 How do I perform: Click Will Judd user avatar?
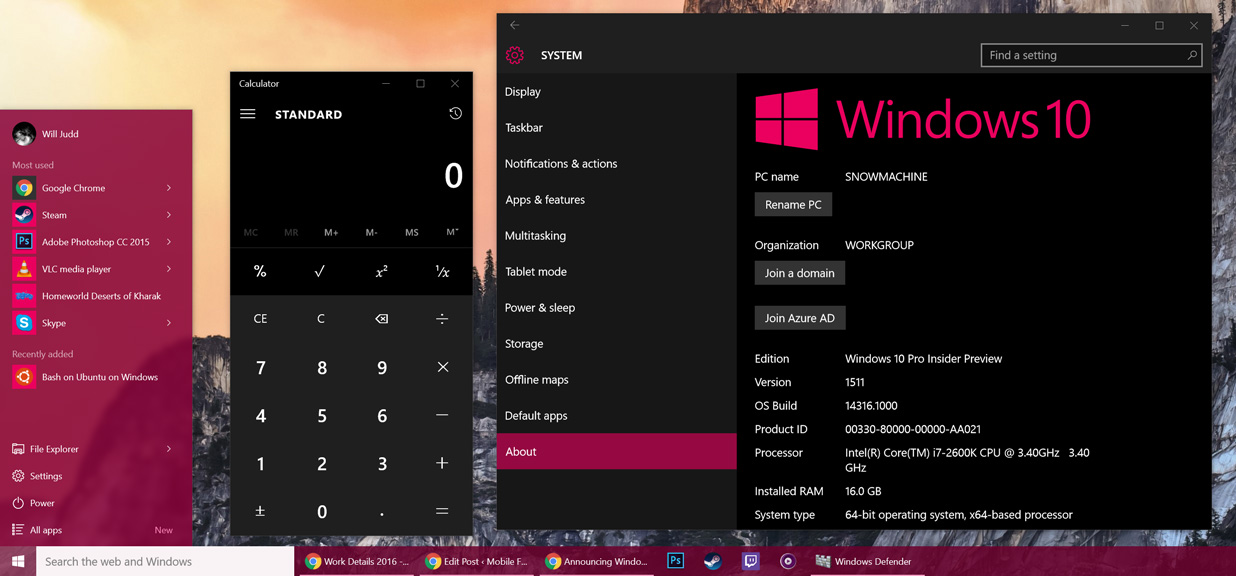point(24,134)
